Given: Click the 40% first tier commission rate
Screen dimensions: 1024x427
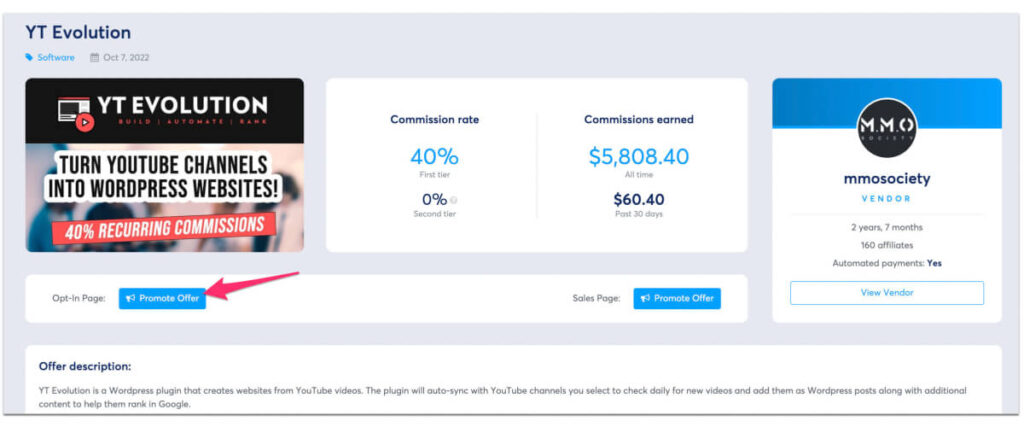Looking at the screenshot, I should pos(434,157).
